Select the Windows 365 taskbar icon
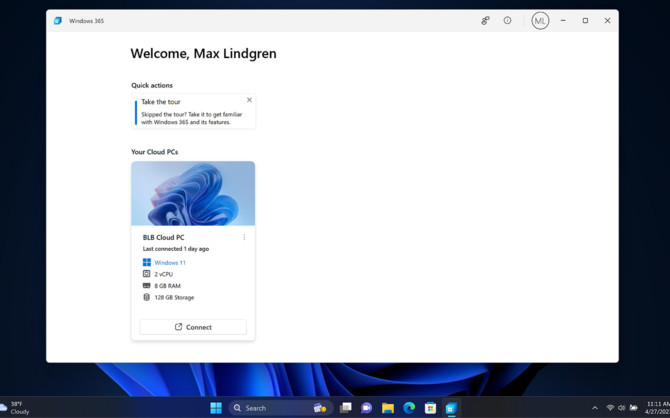The height and width of the screenshot is (418, 670). coord(452,408)
